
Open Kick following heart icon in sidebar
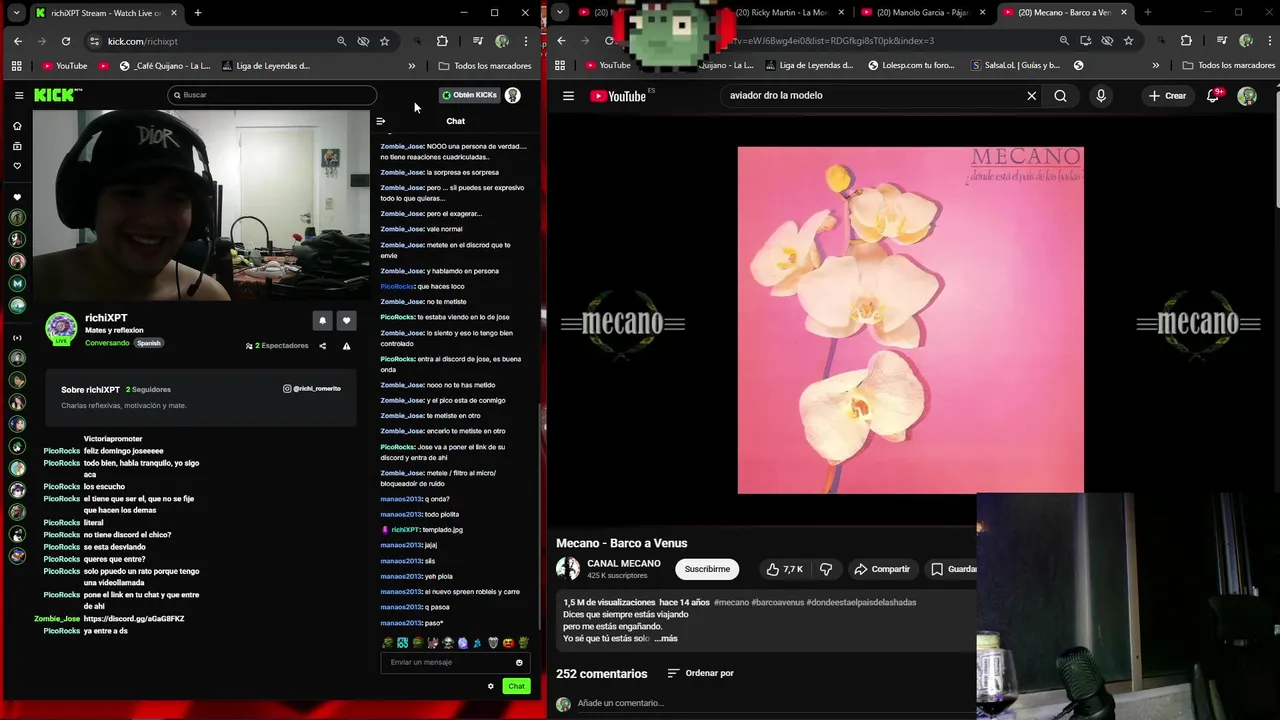(x=17, y=166)
